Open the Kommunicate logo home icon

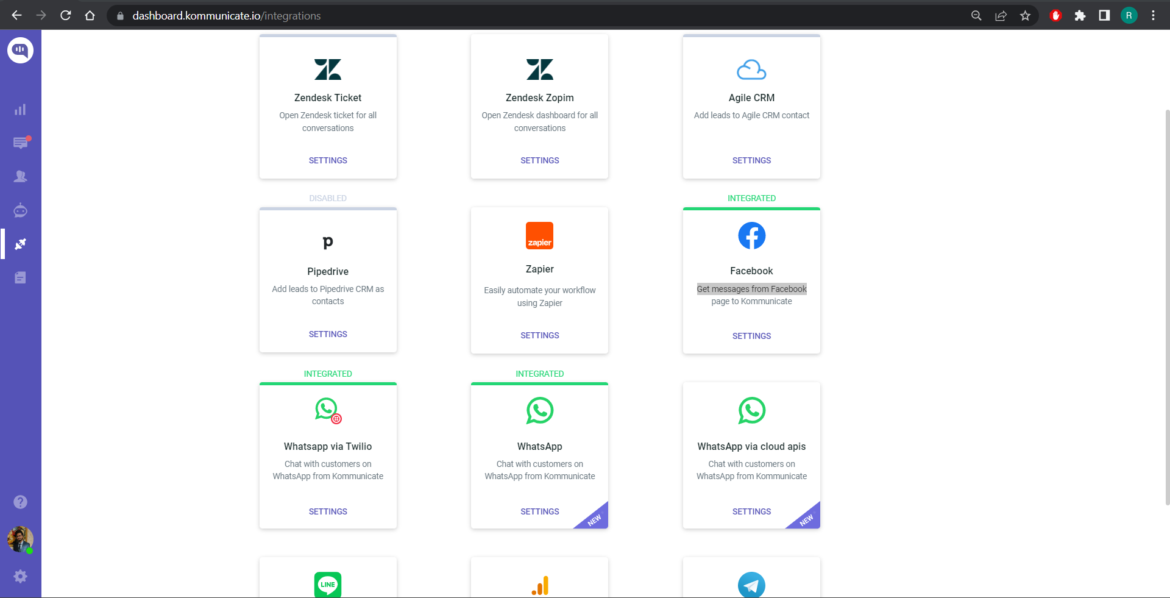coord(20,48)
